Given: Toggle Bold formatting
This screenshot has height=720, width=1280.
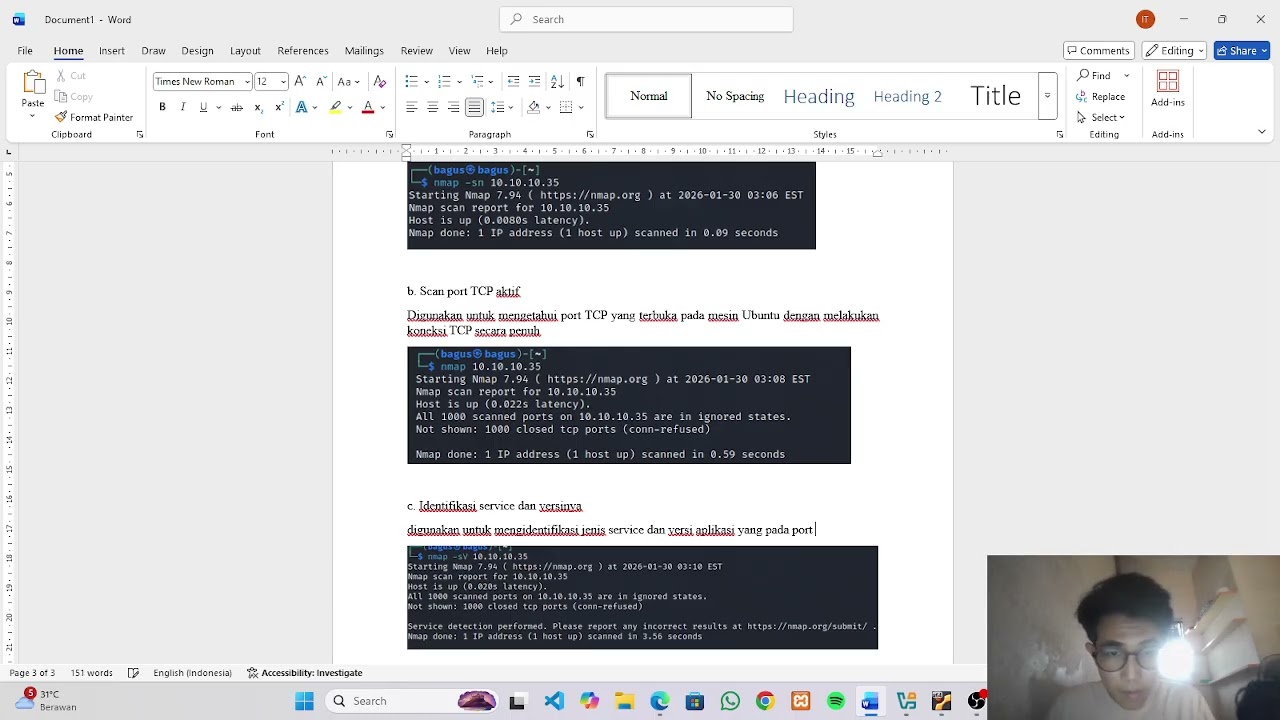Looking at the screenshot, I should click(162, 107).
